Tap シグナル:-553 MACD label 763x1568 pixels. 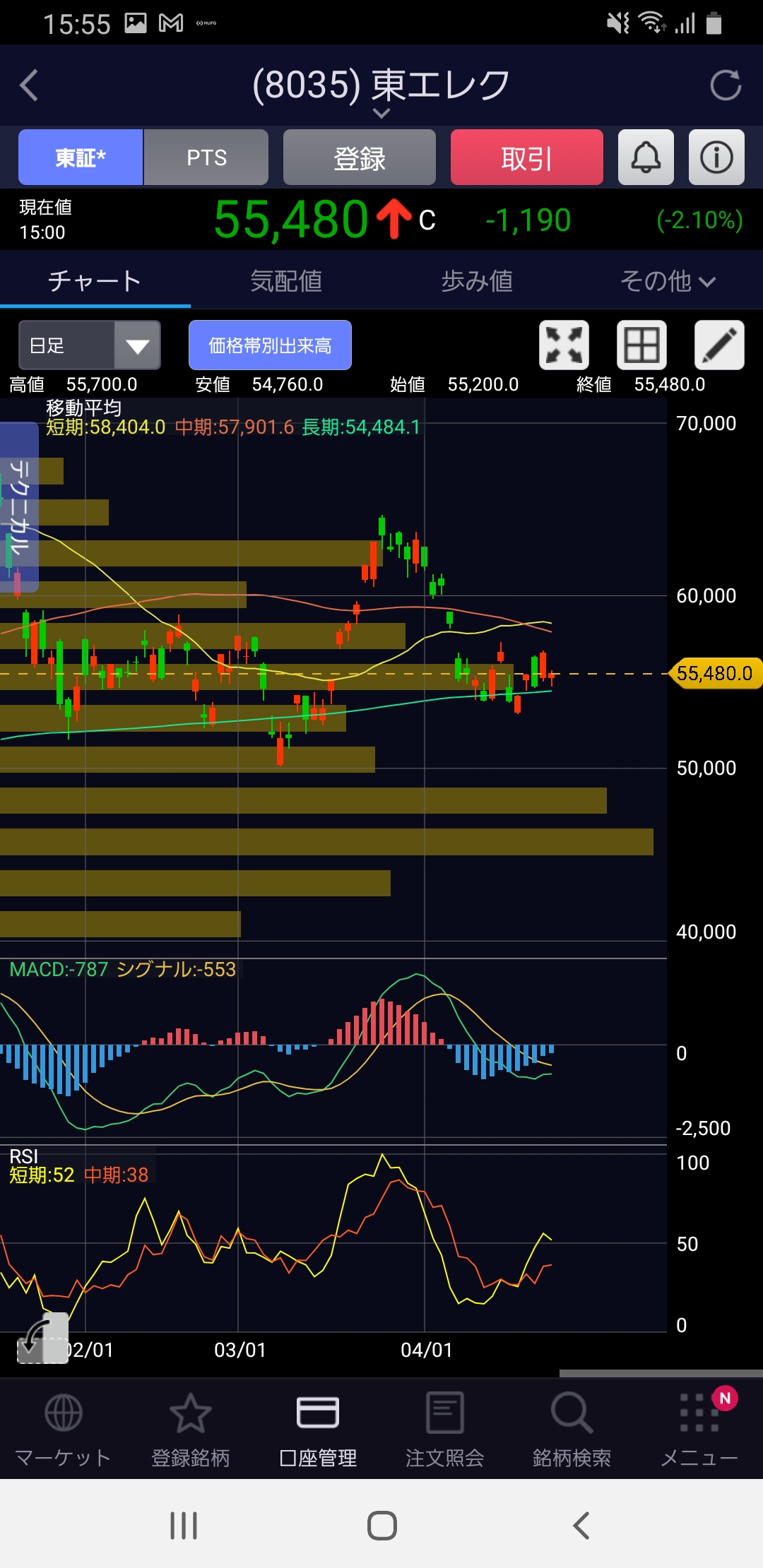click(176, 969)
